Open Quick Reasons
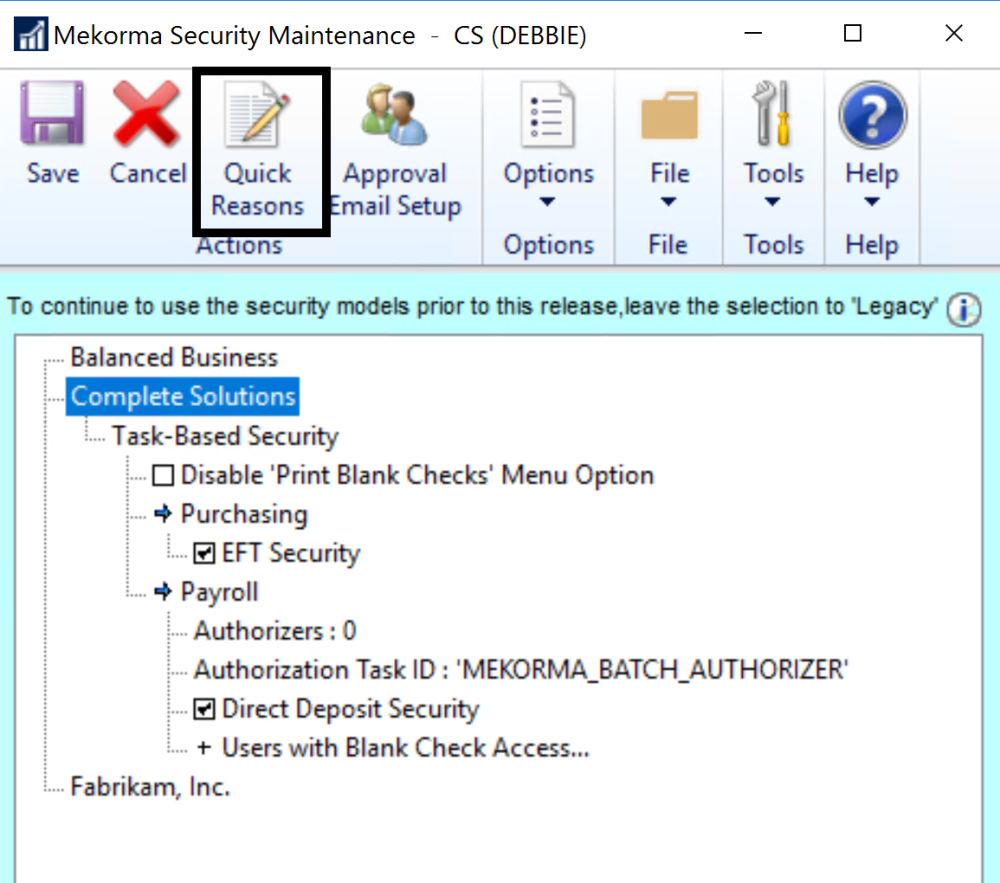 pos(258,115)
